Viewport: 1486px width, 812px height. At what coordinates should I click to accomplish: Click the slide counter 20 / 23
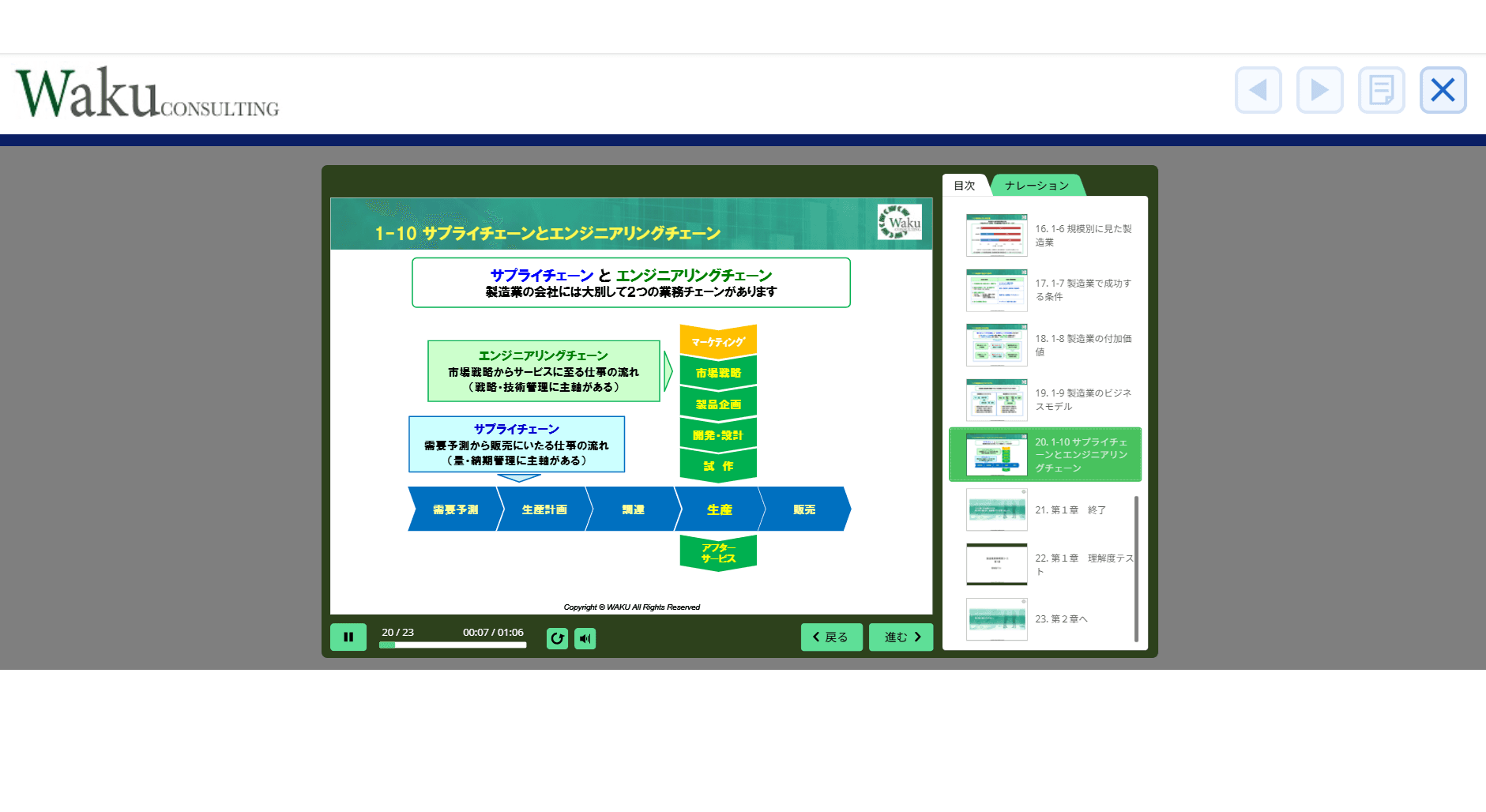click(397, 632)
